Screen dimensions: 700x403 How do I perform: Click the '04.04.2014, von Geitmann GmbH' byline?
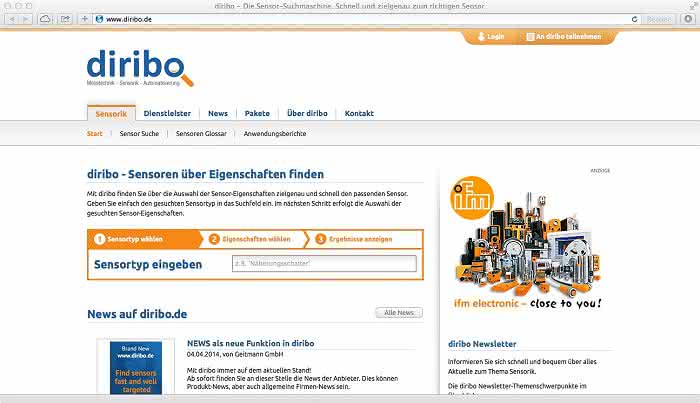tap(235, 354)
